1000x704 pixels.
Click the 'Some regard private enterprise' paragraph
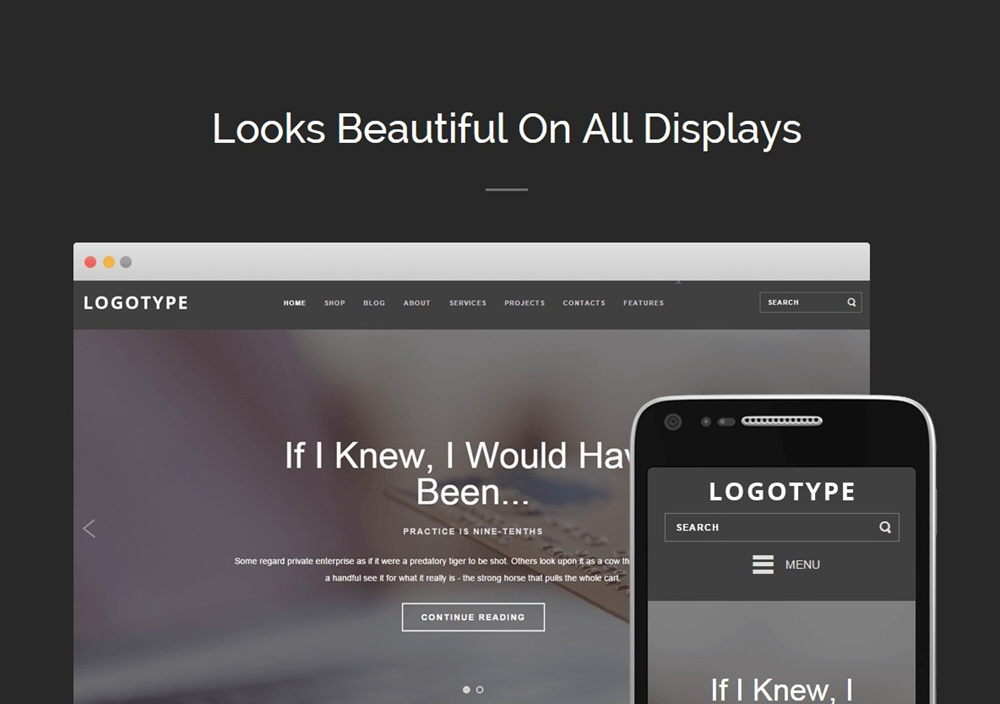[x=432, y=569]
